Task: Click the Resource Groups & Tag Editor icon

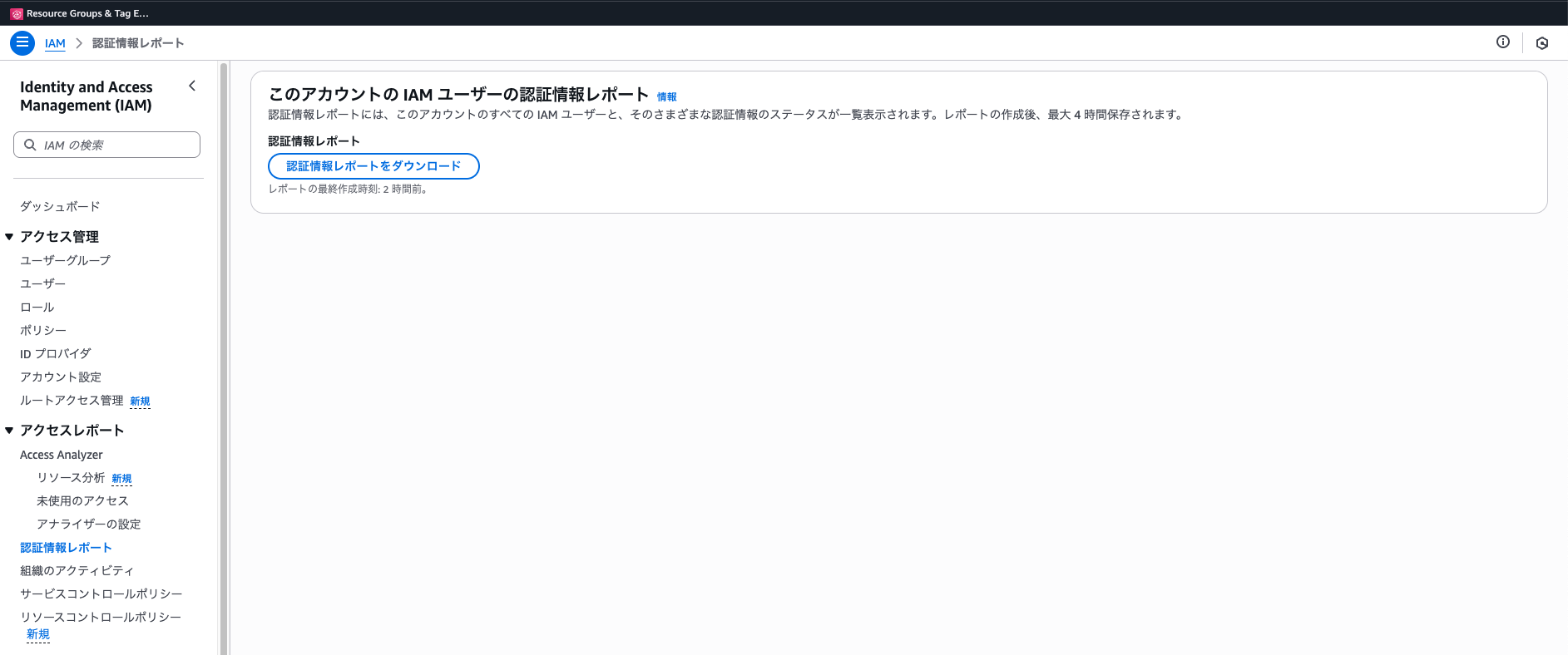Action: tap(16, 13)
